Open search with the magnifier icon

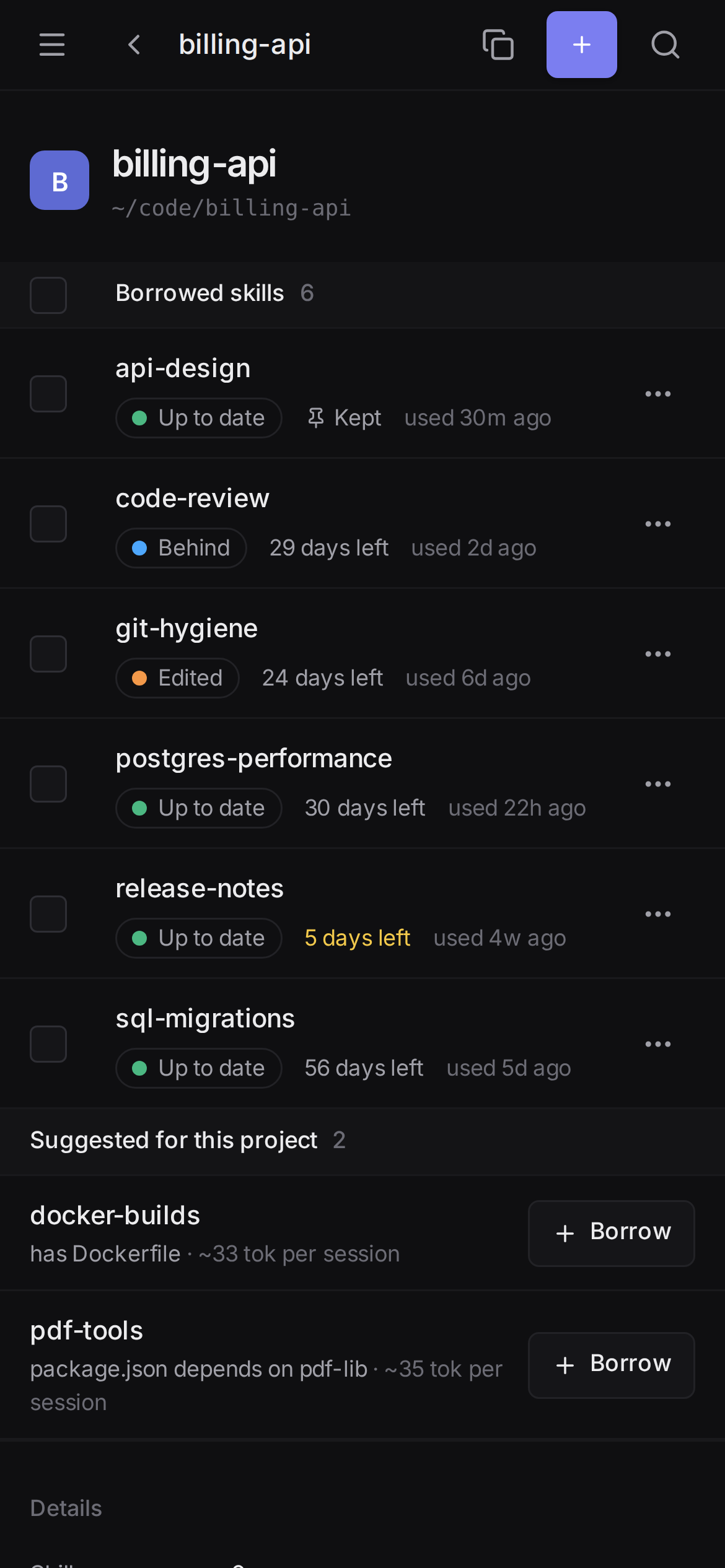(x=666, y=45)
